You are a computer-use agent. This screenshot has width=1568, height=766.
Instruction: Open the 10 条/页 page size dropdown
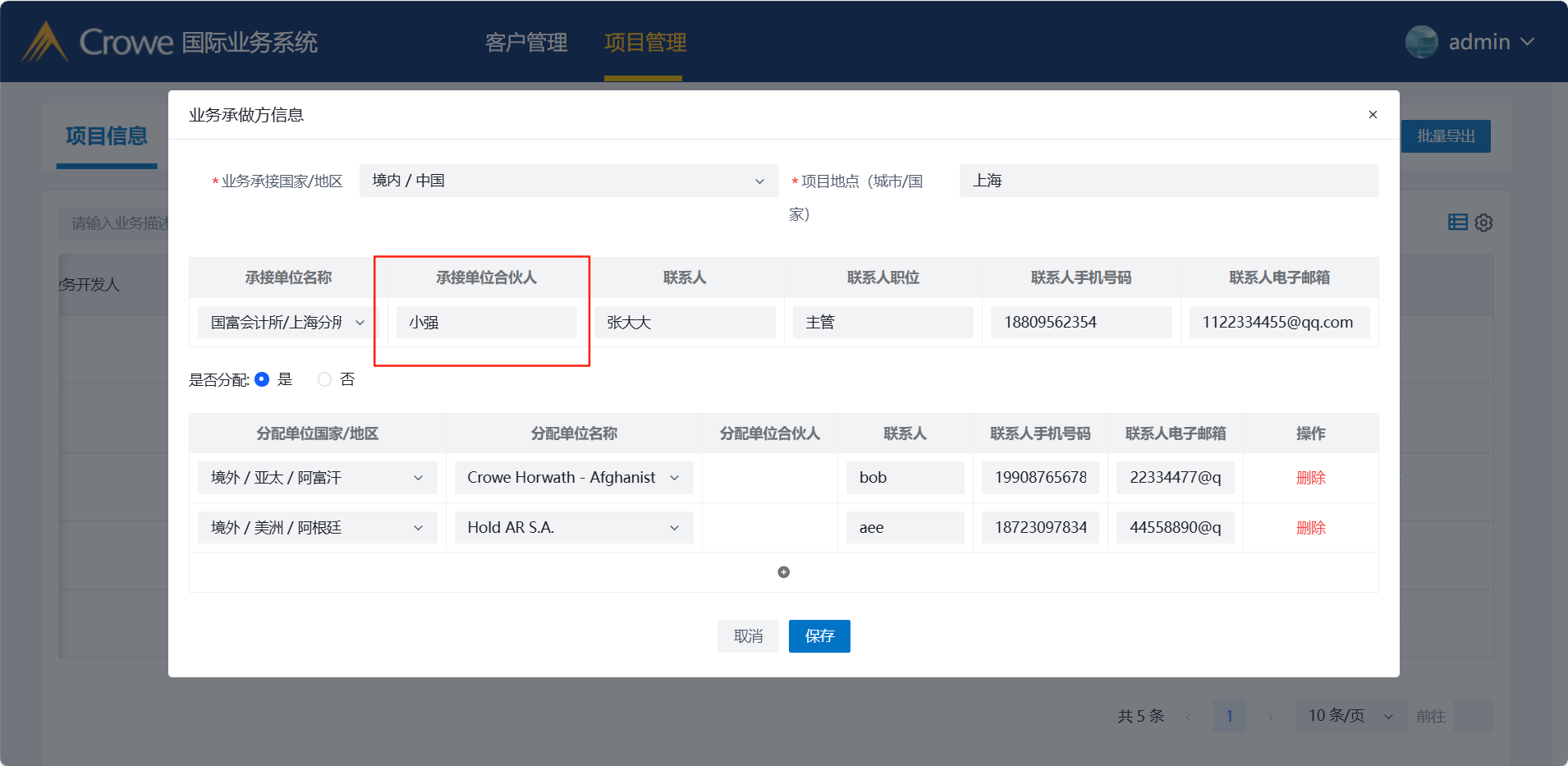click(1350, 716)
